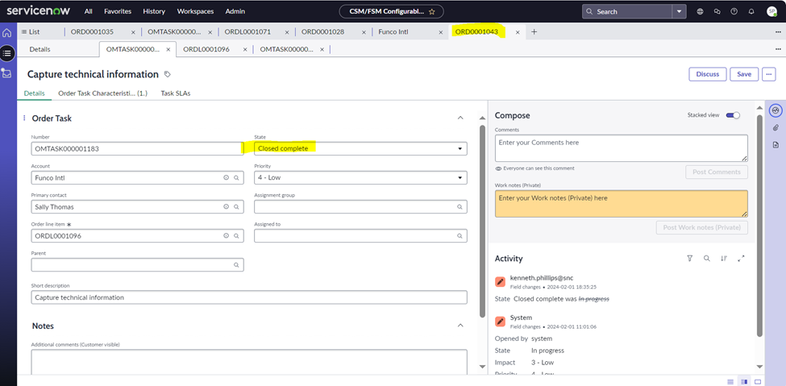Collapse the Order Task section

pyautogui.click(x=460, y=118)
